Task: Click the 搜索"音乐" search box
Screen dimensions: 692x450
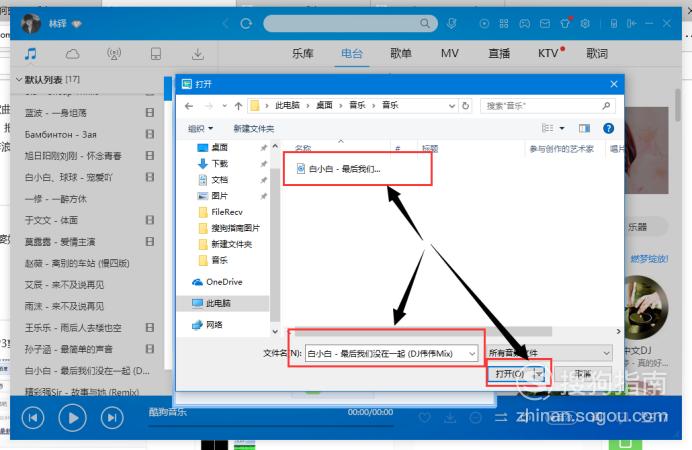Action: (548, 106)
